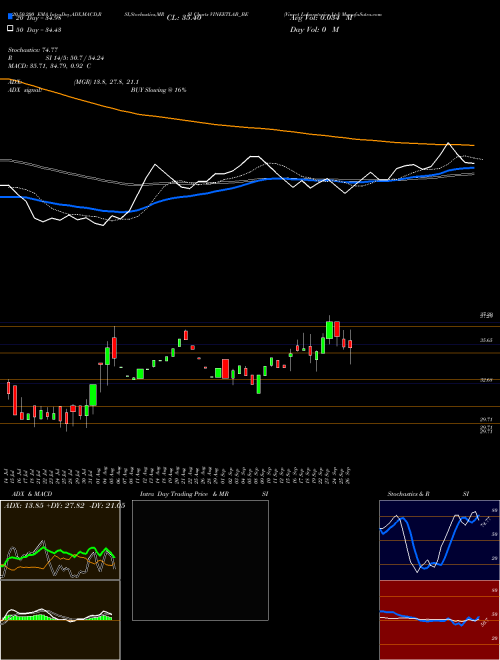
Task: Click the 'CL: 35.40' closing price label
Action: coord(184,18)
